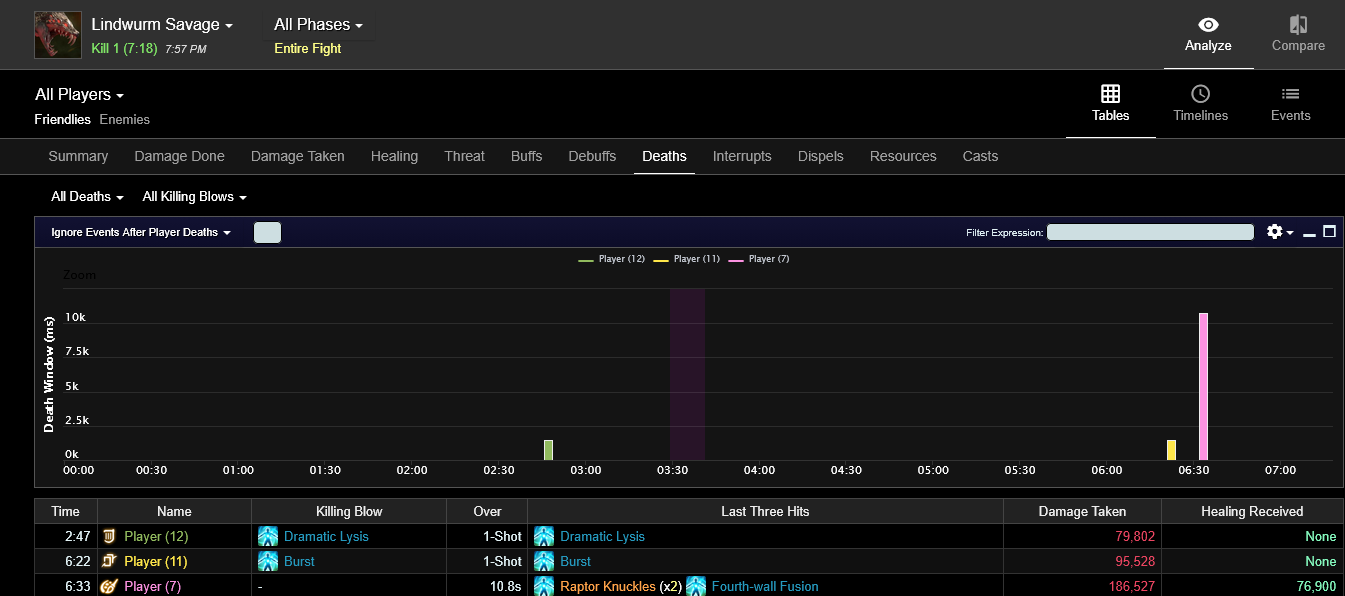Sort table by Name column header

pos(174,511)
